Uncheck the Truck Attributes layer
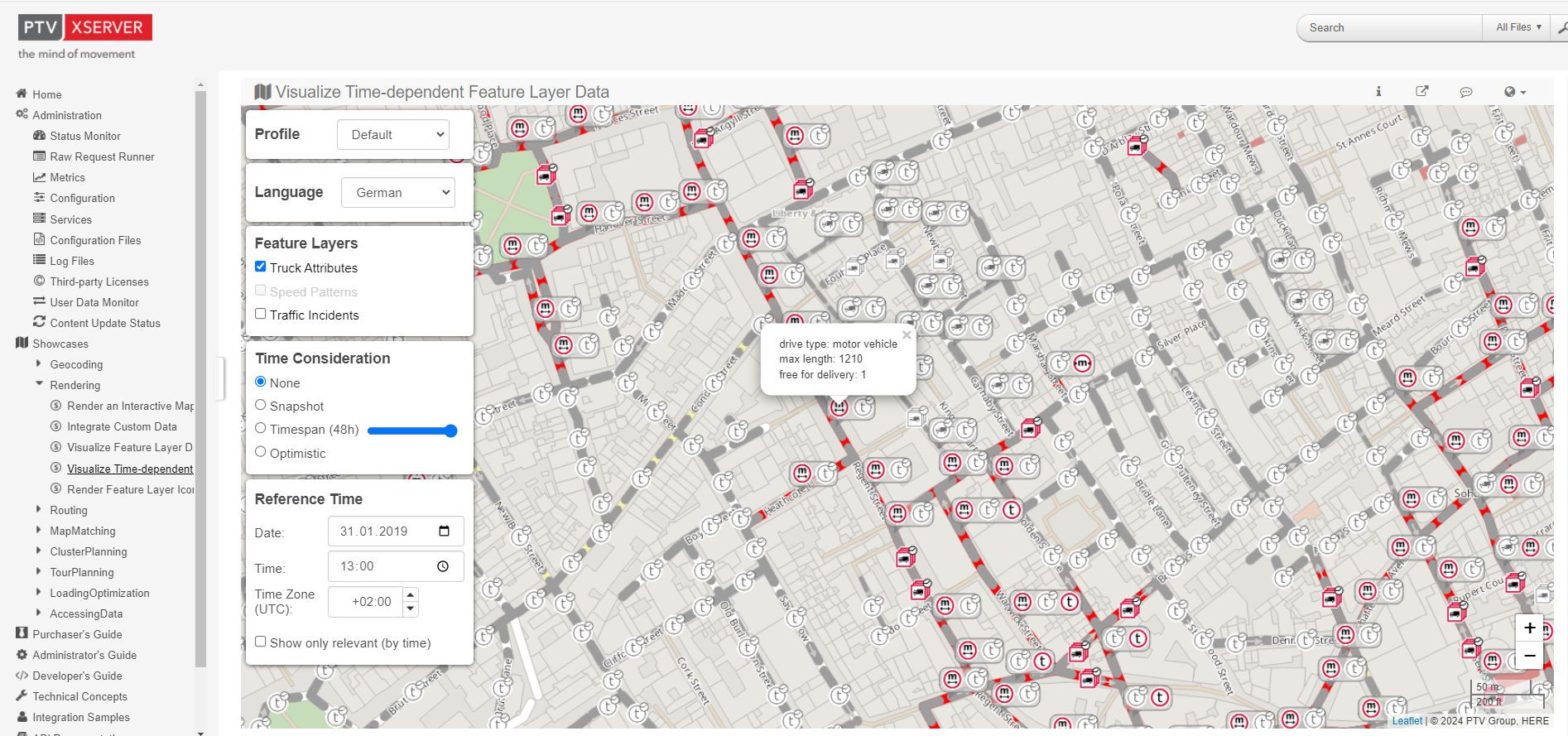Screen dimensions: 1568x736 pos(261,267)
